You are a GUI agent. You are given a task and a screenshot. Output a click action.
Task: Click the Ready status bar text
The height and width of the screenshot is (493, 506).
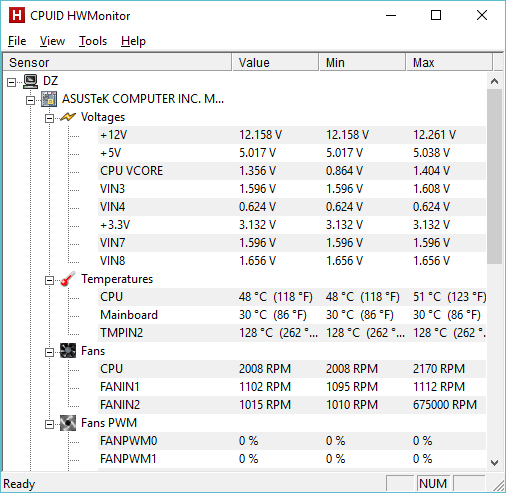(x=19, y=484)
